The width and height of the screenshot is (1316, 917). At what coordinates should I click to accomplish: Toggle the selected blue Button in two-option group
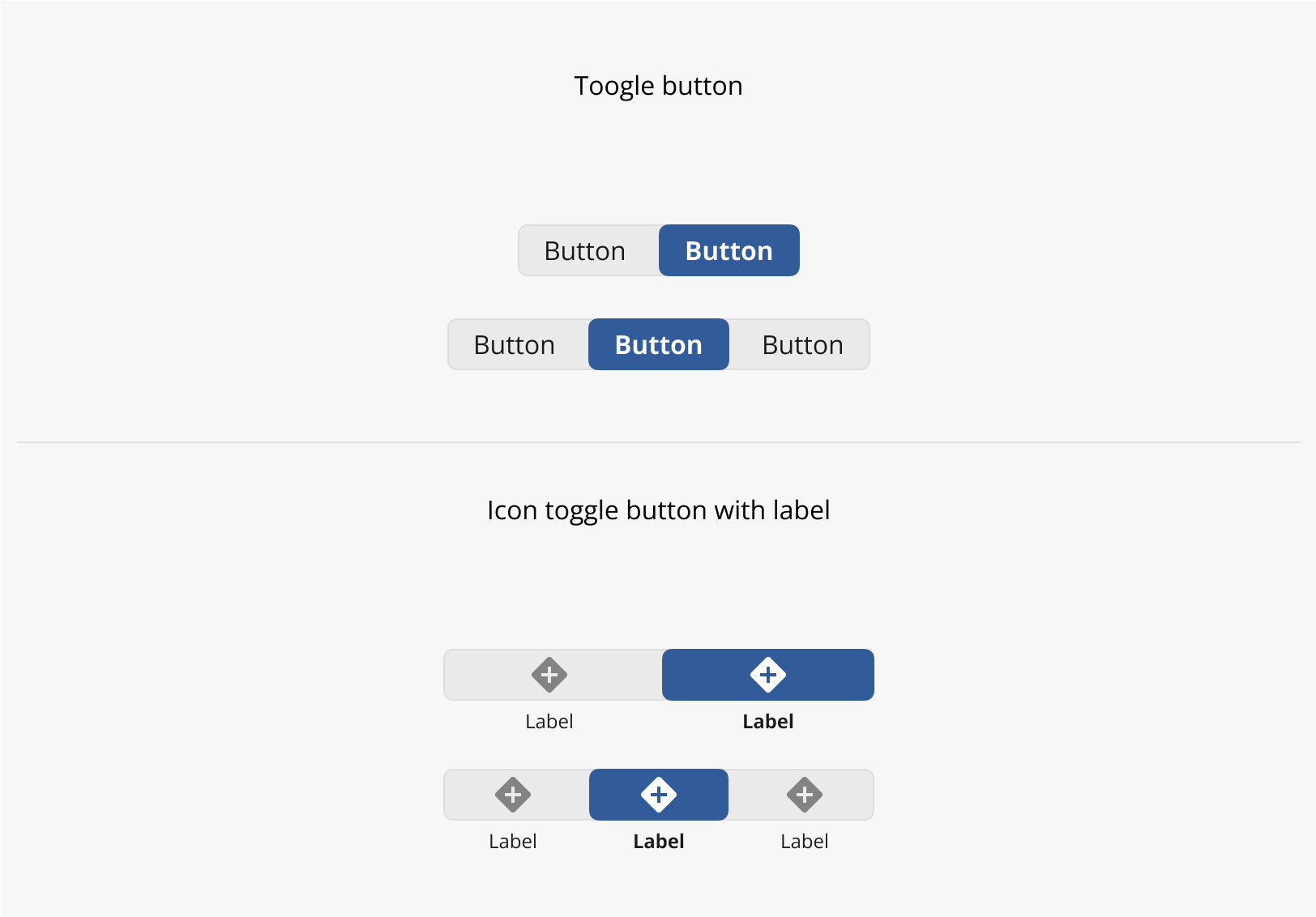click(729, 250)
